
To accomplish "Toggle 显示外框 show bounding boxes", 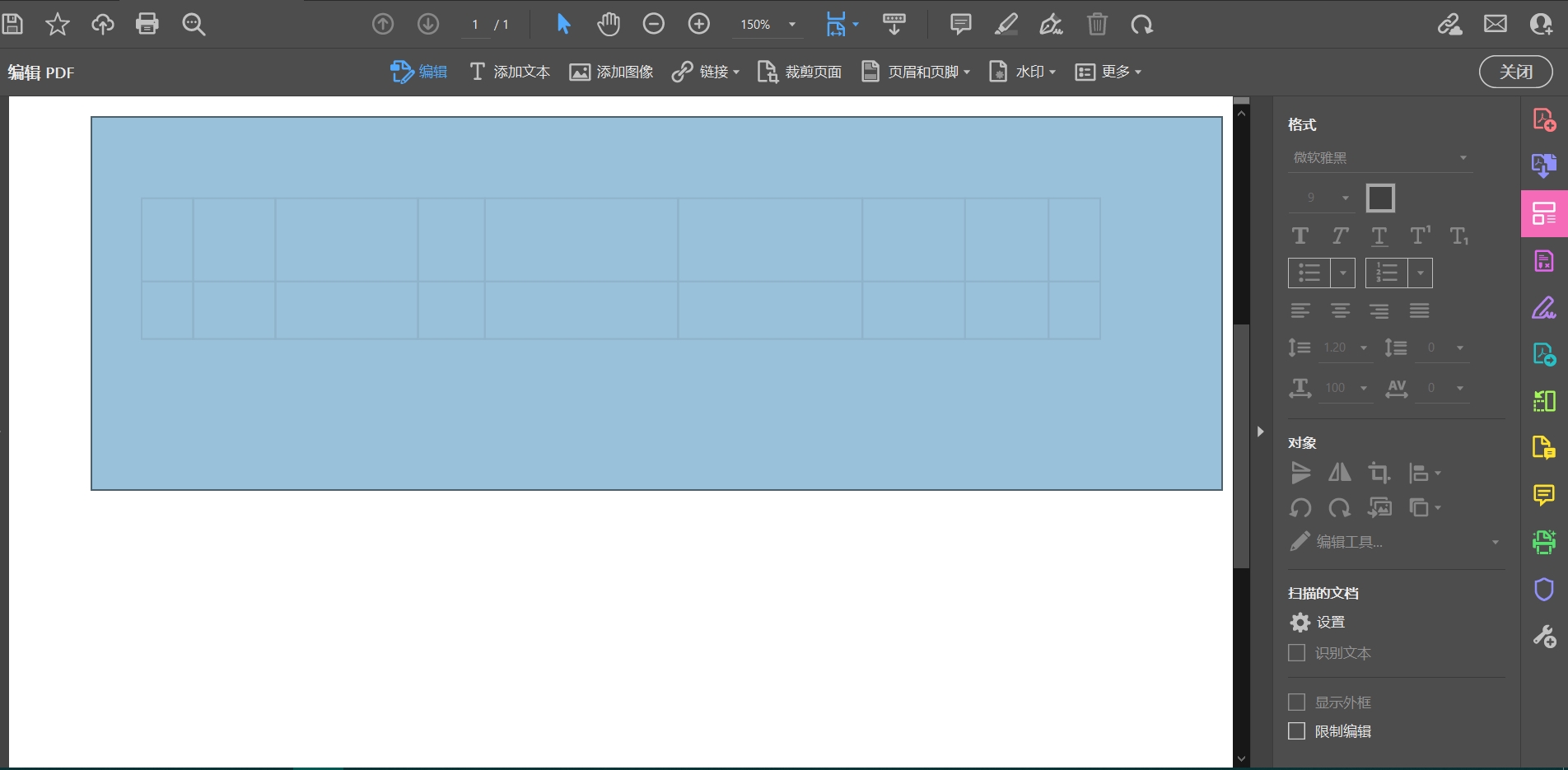I will (1297, 702).
